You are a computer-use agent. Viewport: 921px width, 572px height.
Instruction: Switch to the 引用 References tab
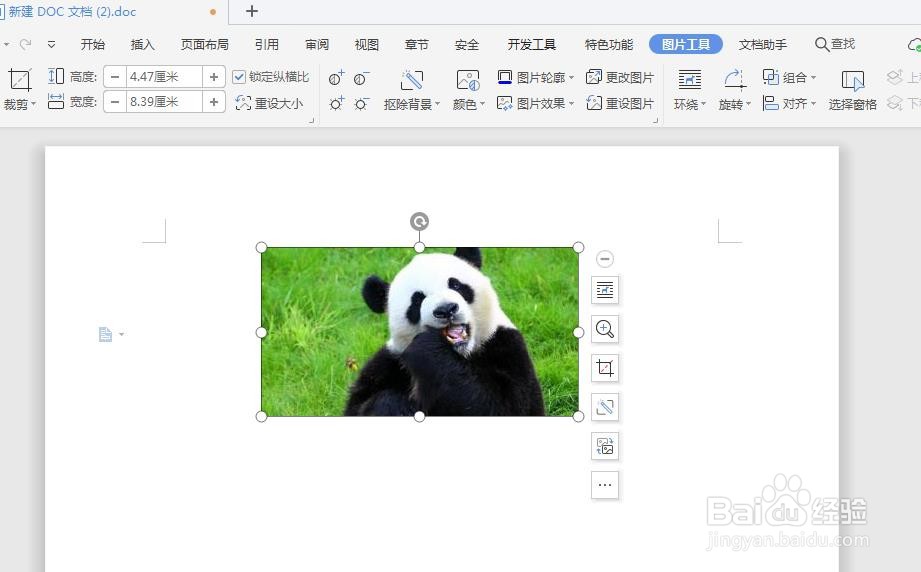tap(267, 44)
